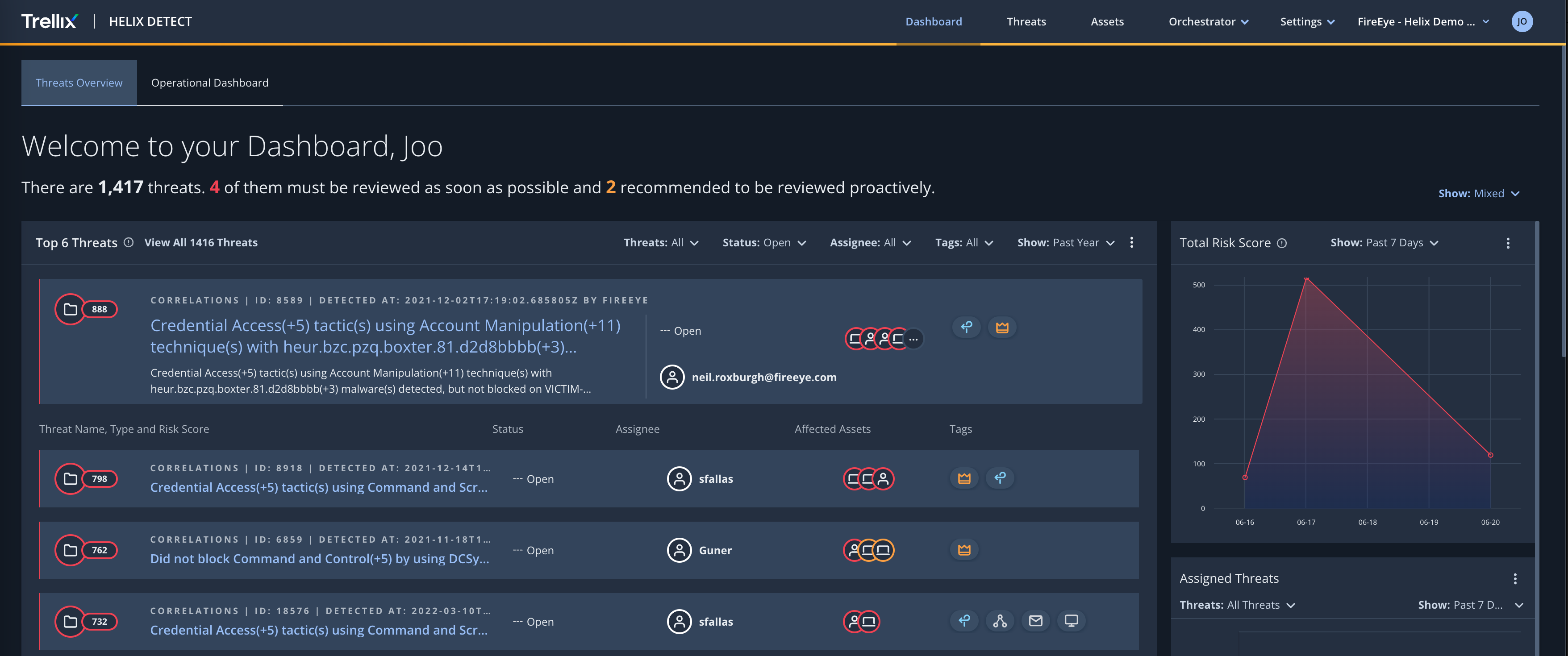Click the network node tag on threat 18576
This screenshot has height=656, width=1568.
pyautogui.click(x=1000, y=621)
